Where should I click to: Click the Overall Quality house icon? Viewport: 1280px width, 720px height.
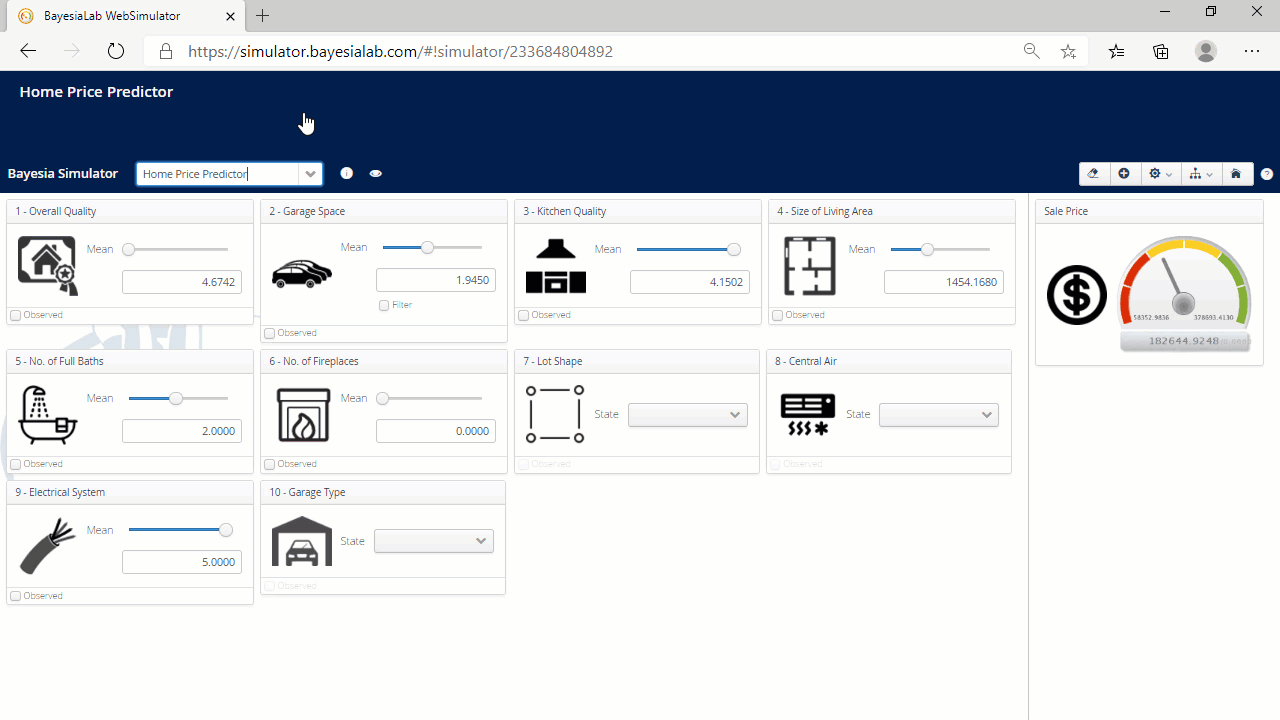coord(47,265)
